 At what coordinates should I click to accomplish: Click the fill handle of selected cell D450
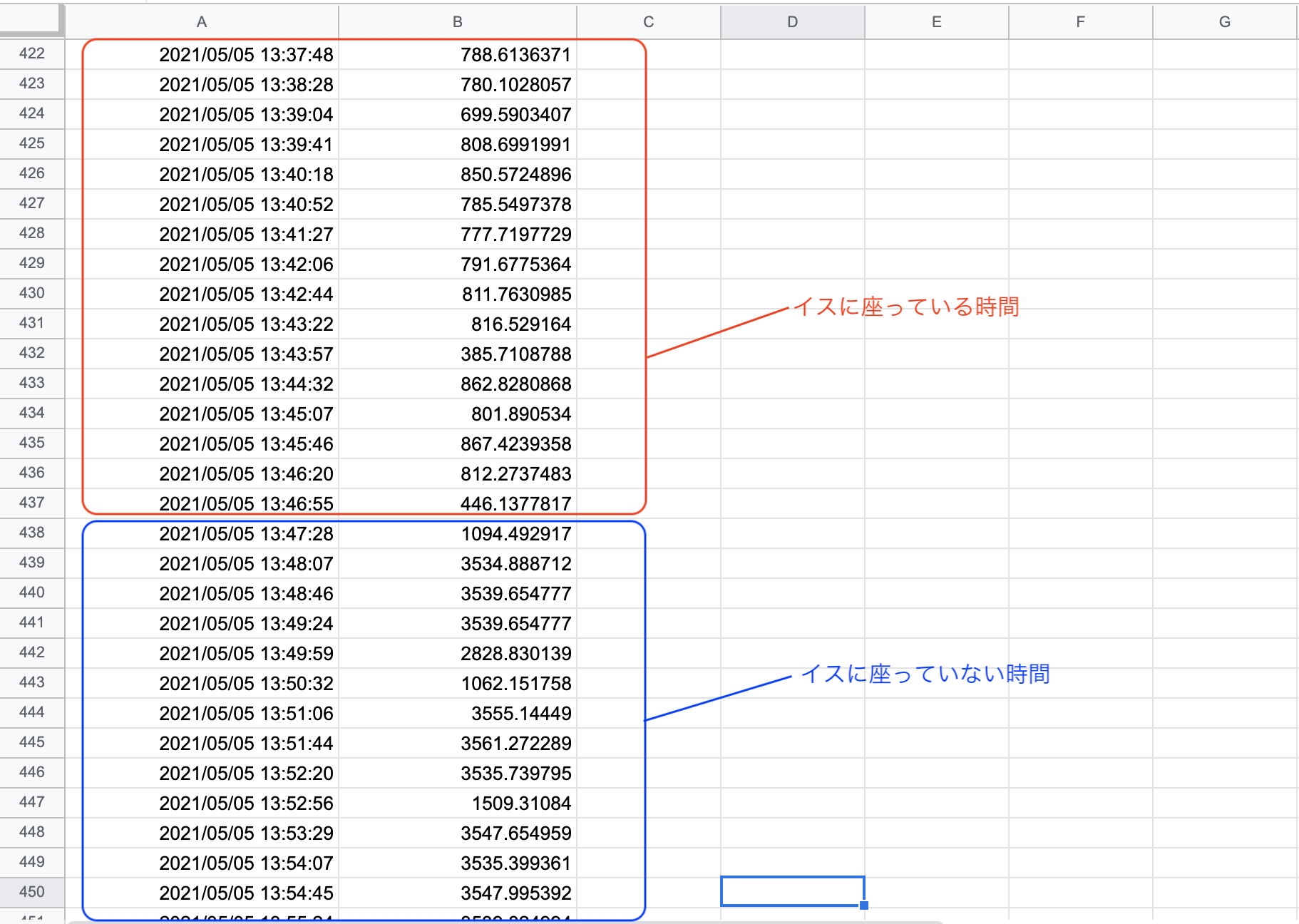tap(864, 905)
